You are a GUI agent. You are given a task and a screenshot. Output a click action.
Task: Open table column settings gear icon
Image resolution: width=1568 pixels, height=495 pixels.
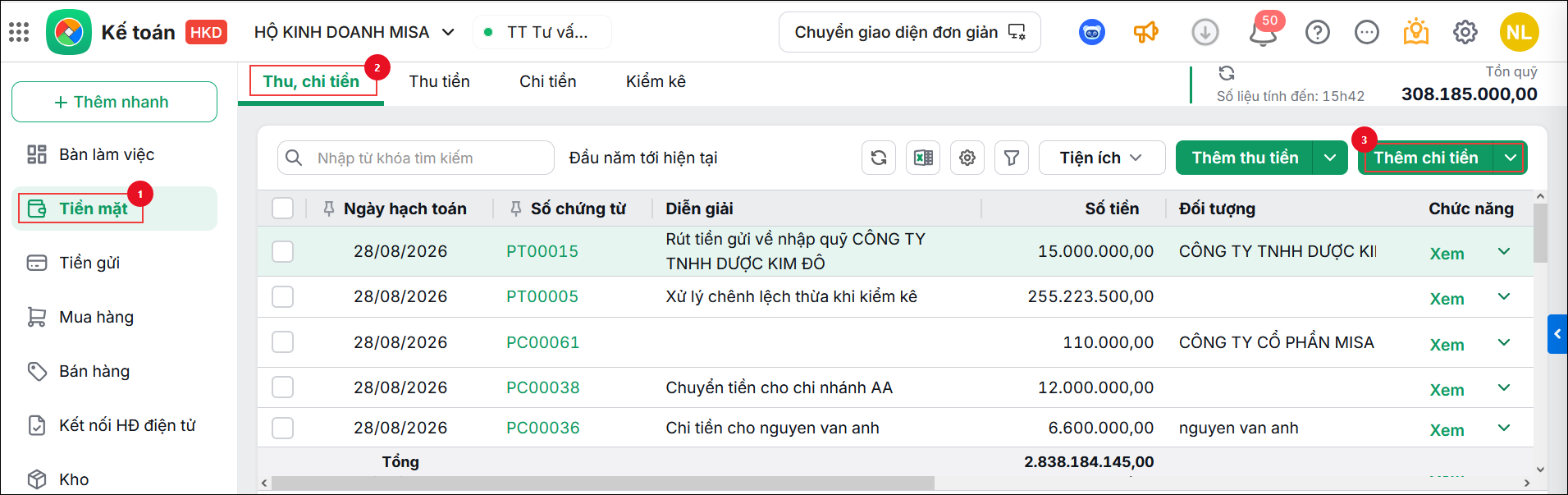click(967, 158)
